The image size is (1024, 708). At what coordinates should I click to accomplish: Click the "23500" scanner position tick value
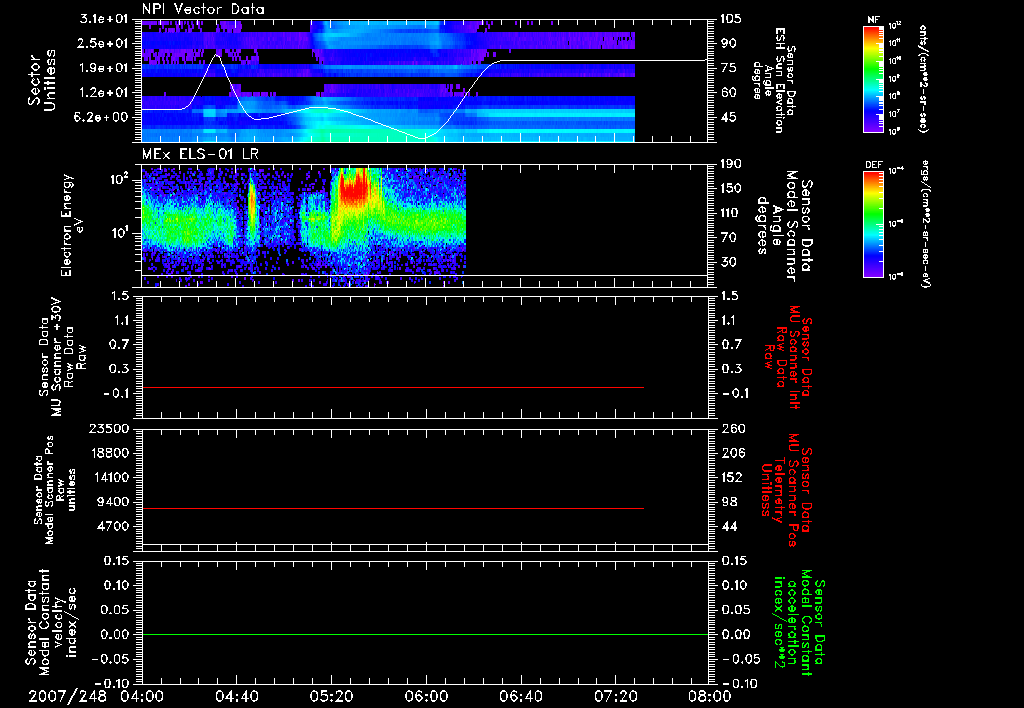coord(109,428)
